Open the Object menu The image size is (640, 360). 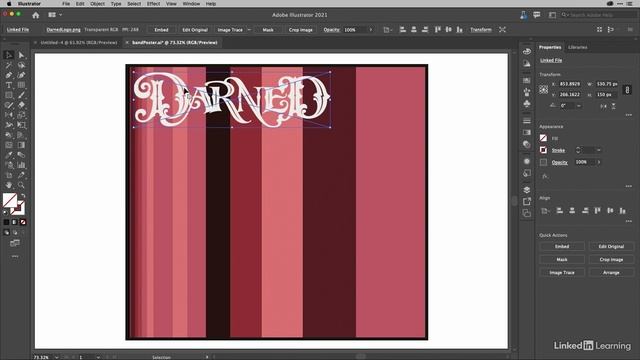click(97, 4)
